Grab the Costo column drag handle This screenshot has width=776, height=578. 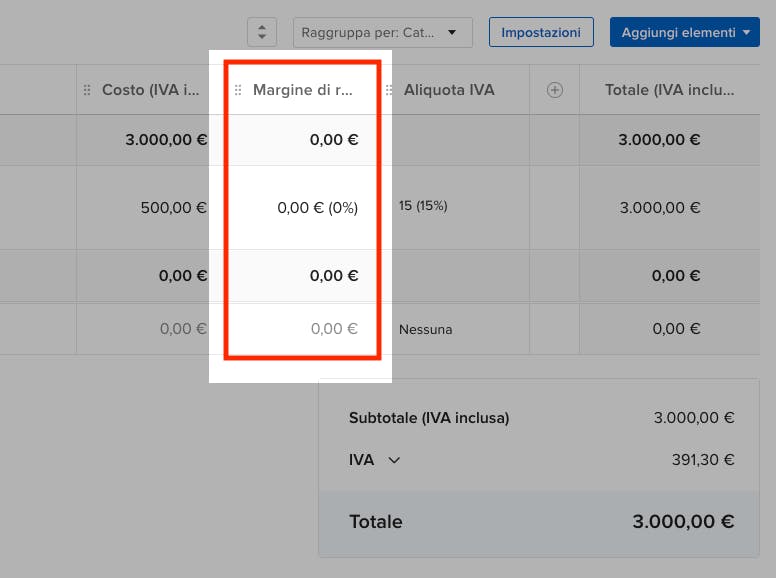(x=87, y=90)
